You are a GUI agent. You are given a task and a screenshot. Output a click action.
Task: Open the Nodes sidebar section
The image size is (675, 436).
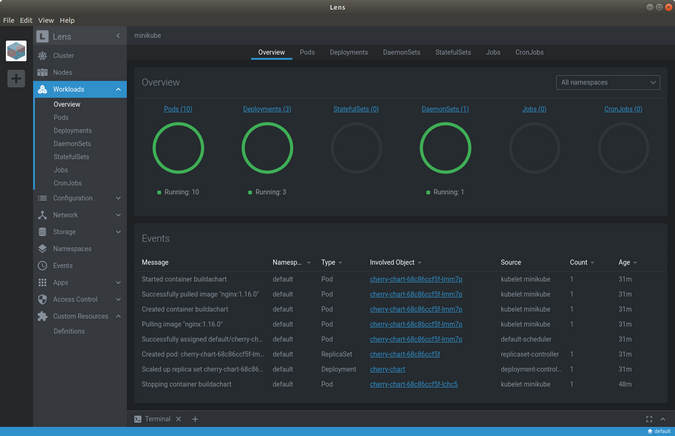62,73
